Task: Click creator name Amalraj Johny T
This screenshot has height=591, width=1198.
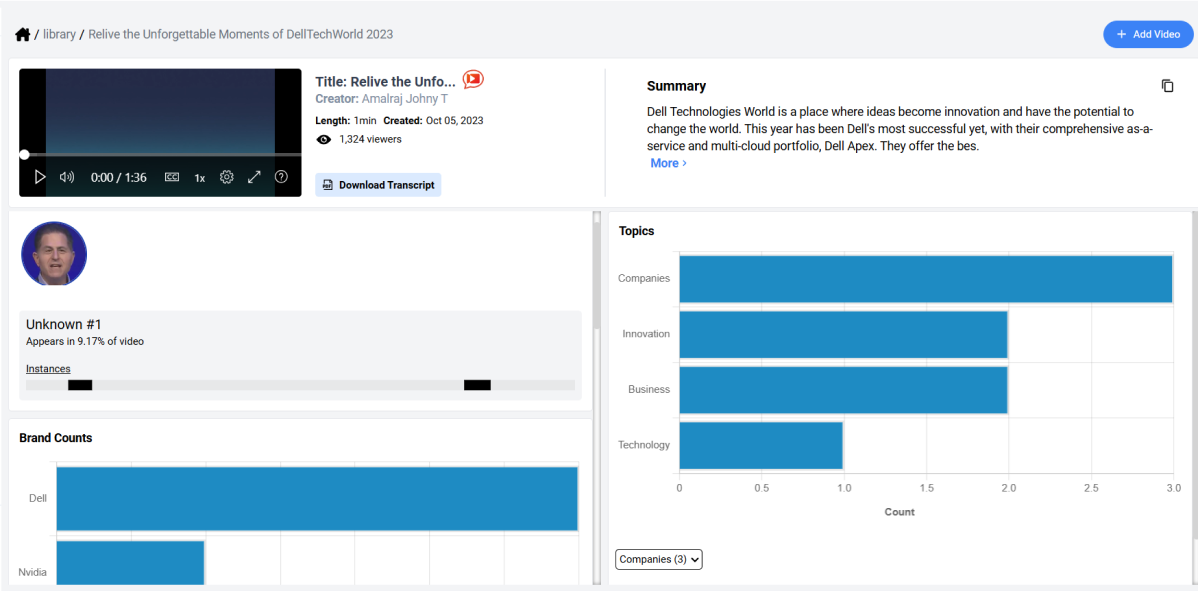Action: pos(405,99)
